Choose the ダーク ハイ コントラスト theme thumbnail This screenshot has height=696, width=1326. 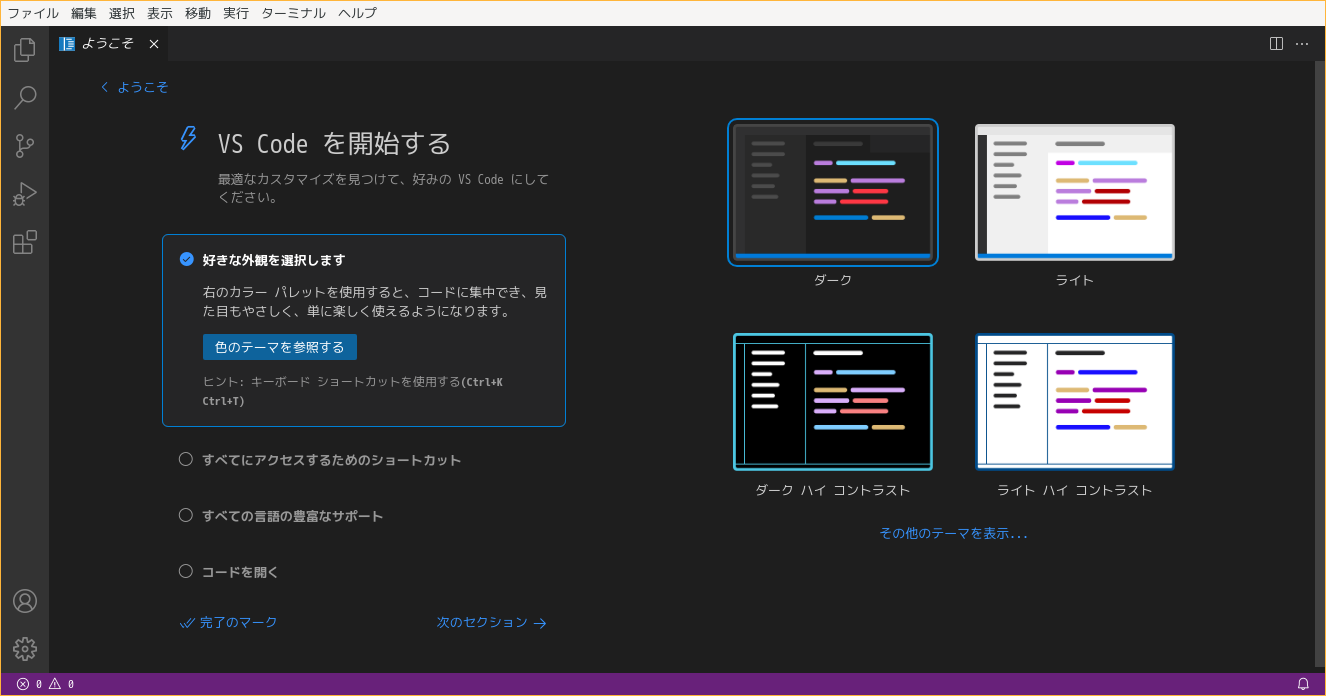point(833,402)
